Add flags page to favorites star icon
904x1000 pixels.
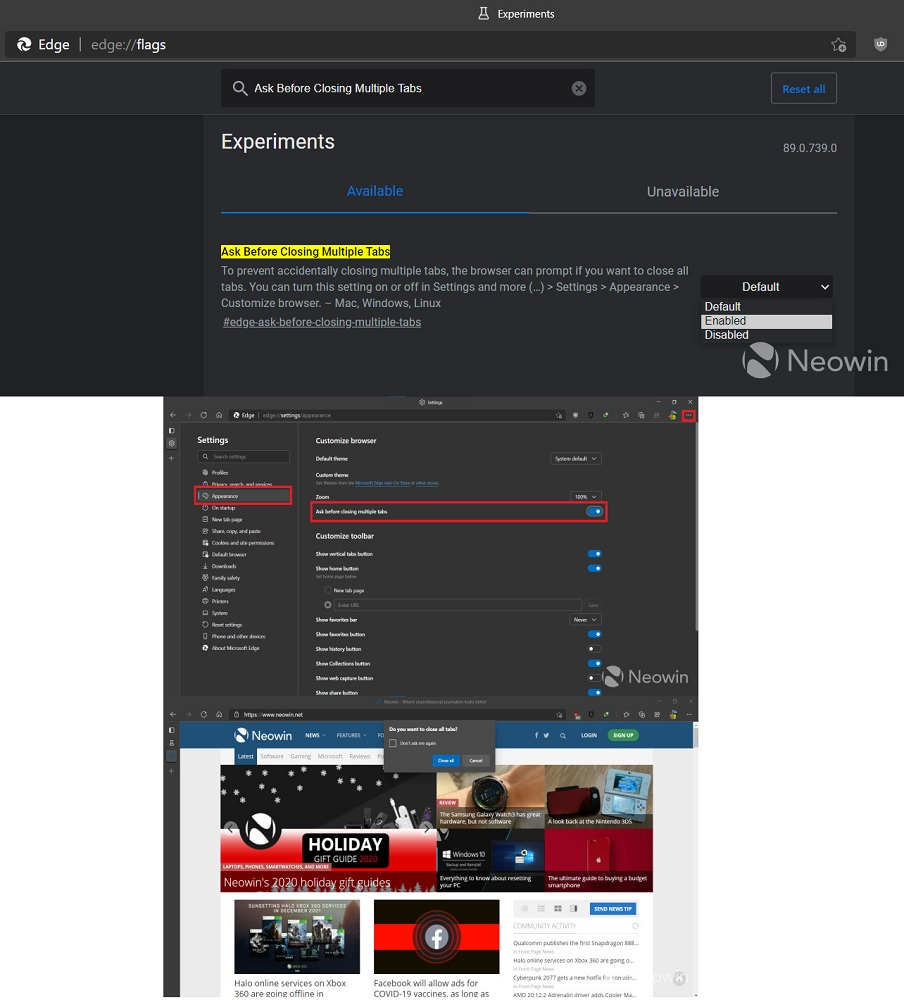coord(838,45)
